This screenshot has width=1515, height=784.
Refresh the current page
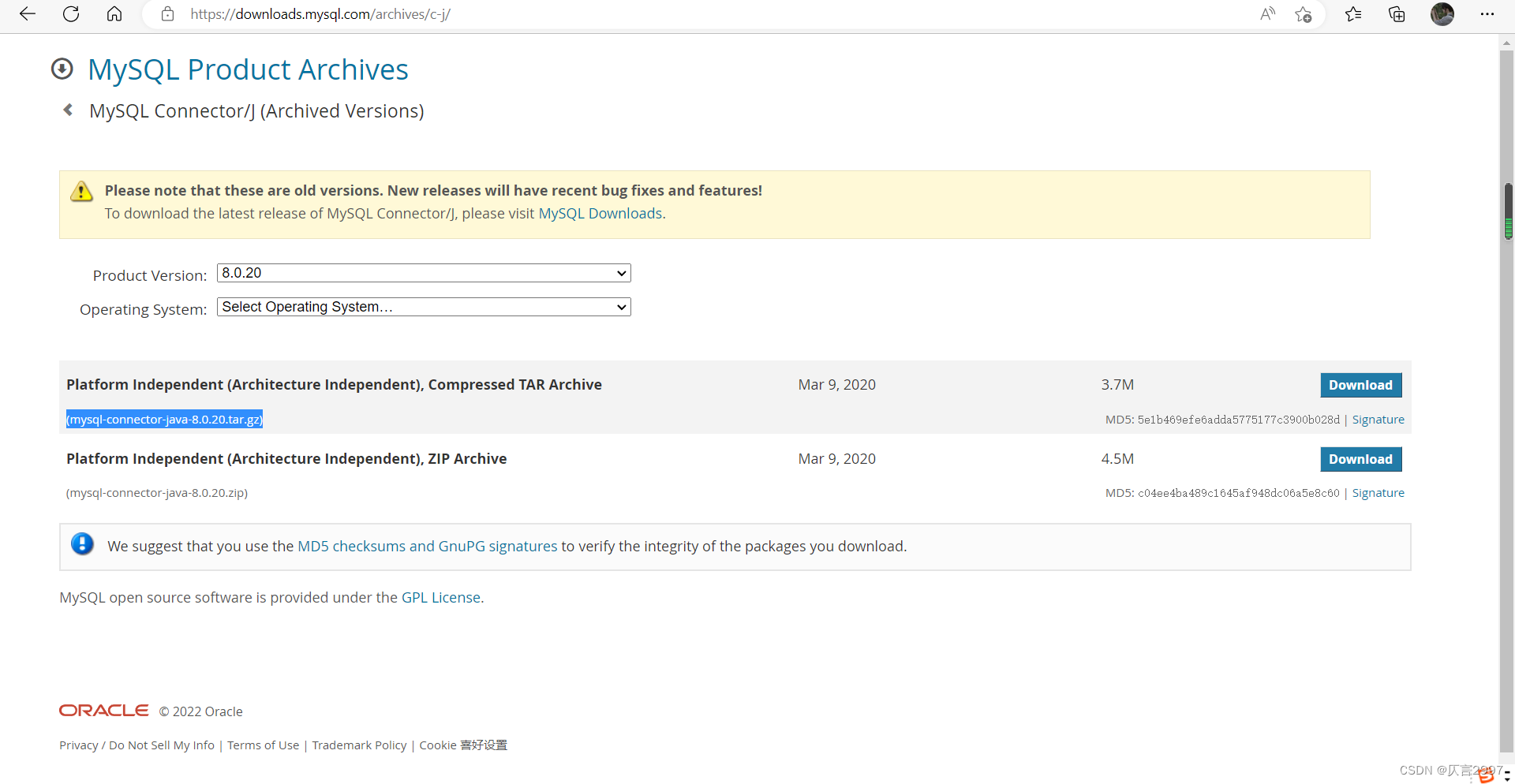70,13
